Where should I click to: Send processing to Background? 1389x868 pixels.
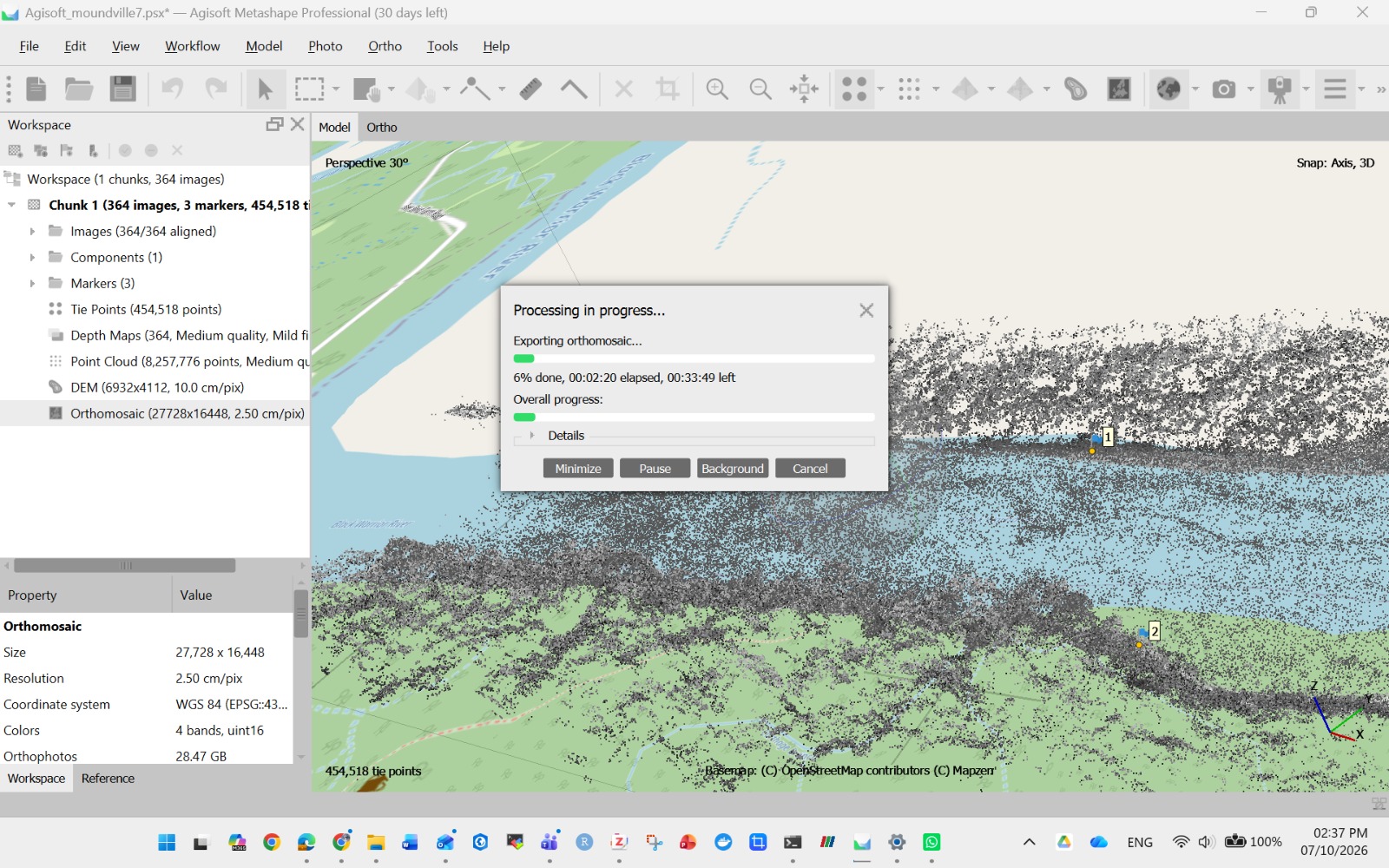coord(733,469)
